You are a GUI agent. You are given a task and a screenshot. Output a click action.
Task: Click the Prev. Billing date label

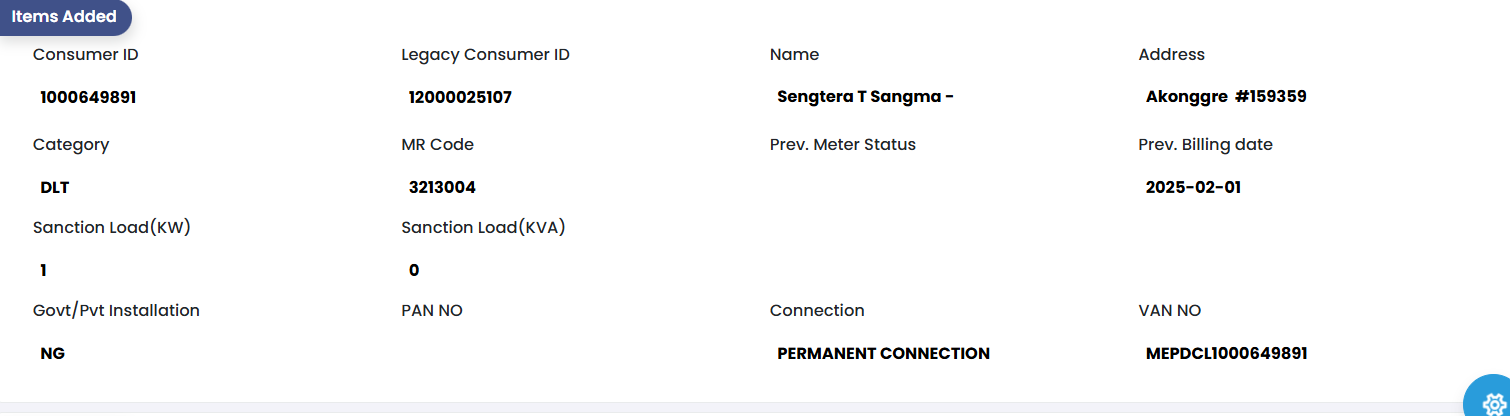(x=1205, y=145)
